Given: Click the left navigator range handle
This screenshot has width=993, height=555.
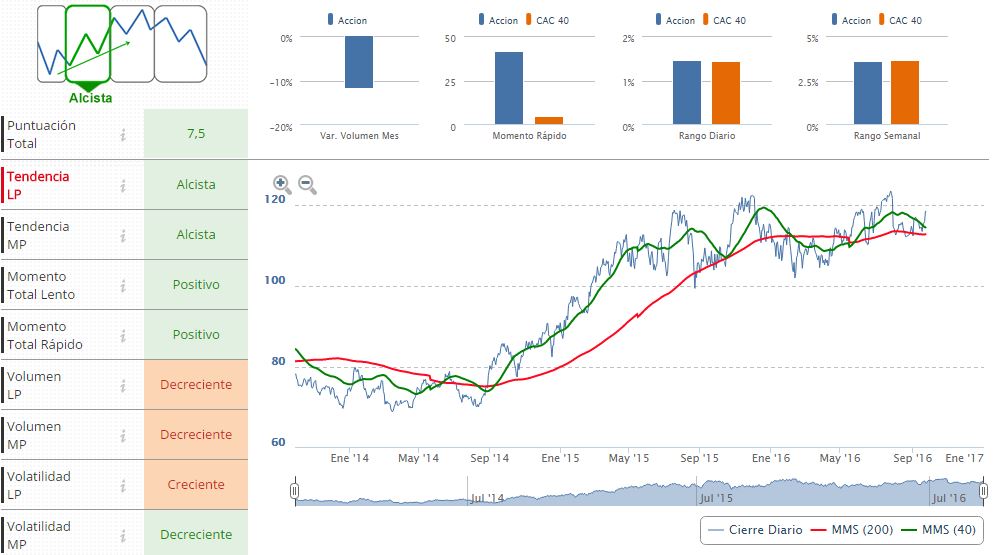Looking at the screenshot, I should pyautogui.click(x=294, y=491).
